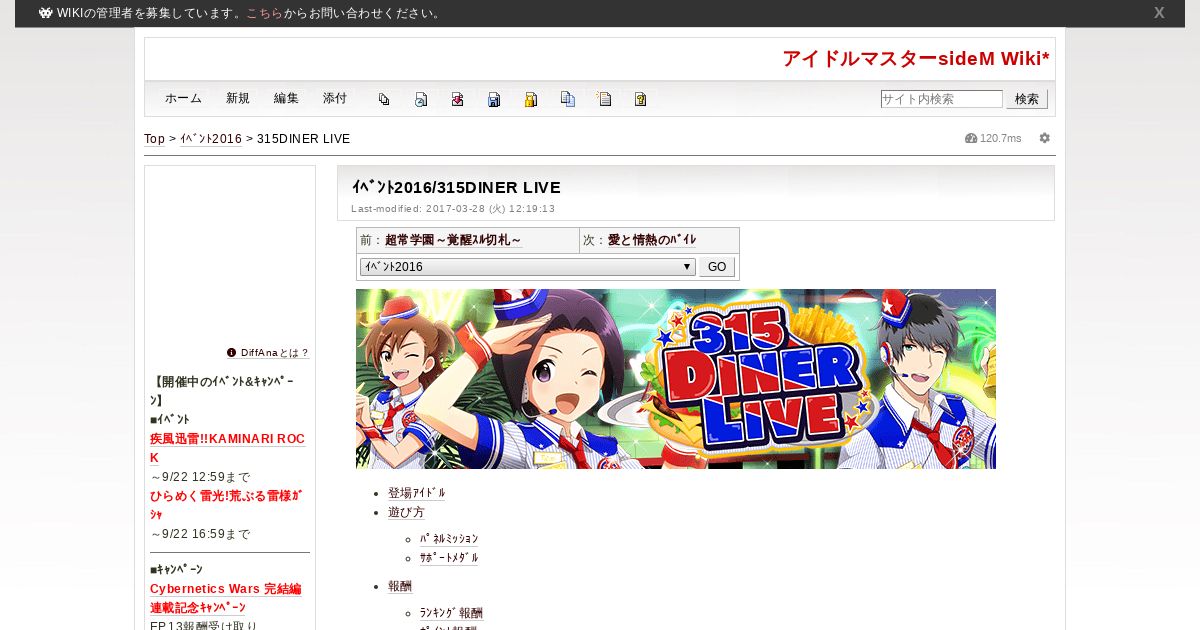
Task: Open previous event 超常学園～覚醒ｽﾙ切札～
Action: 453,240
